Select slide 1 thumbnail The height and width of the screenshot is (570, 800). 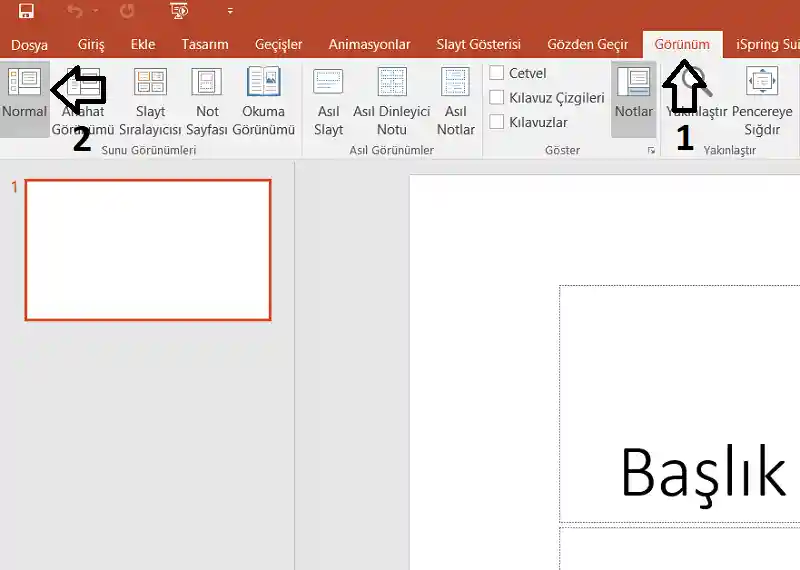148,250
